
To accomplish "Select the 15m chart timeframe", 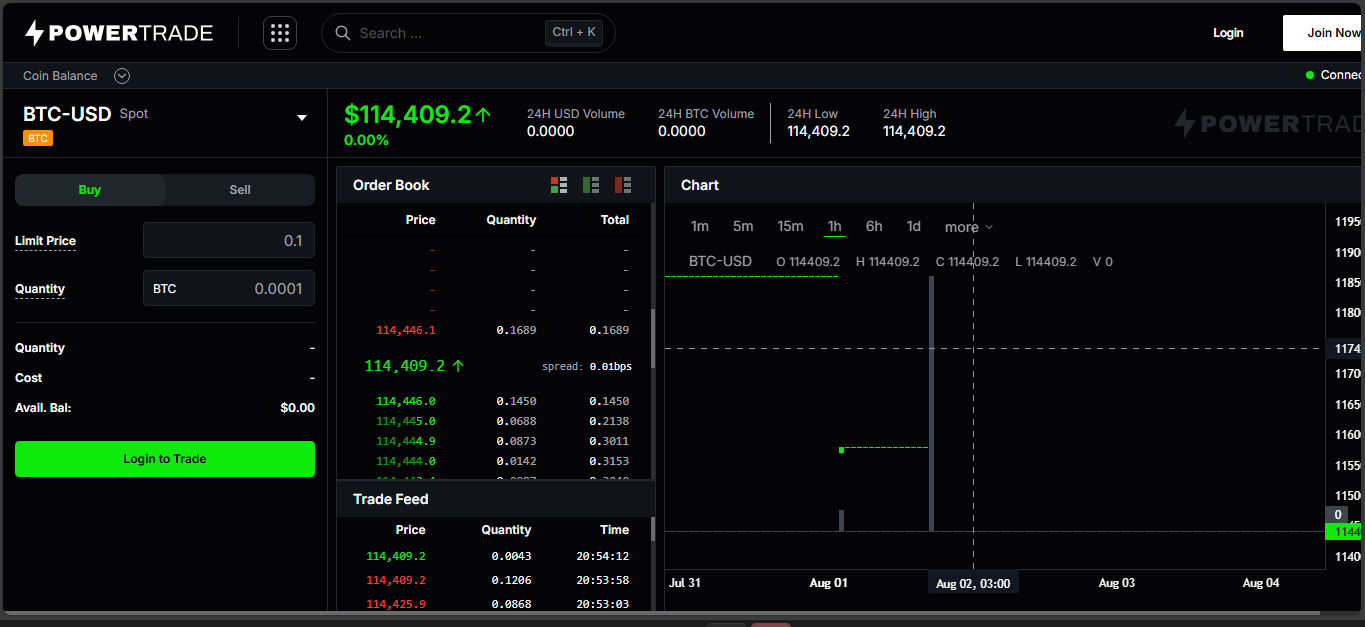I will [790, 227].
